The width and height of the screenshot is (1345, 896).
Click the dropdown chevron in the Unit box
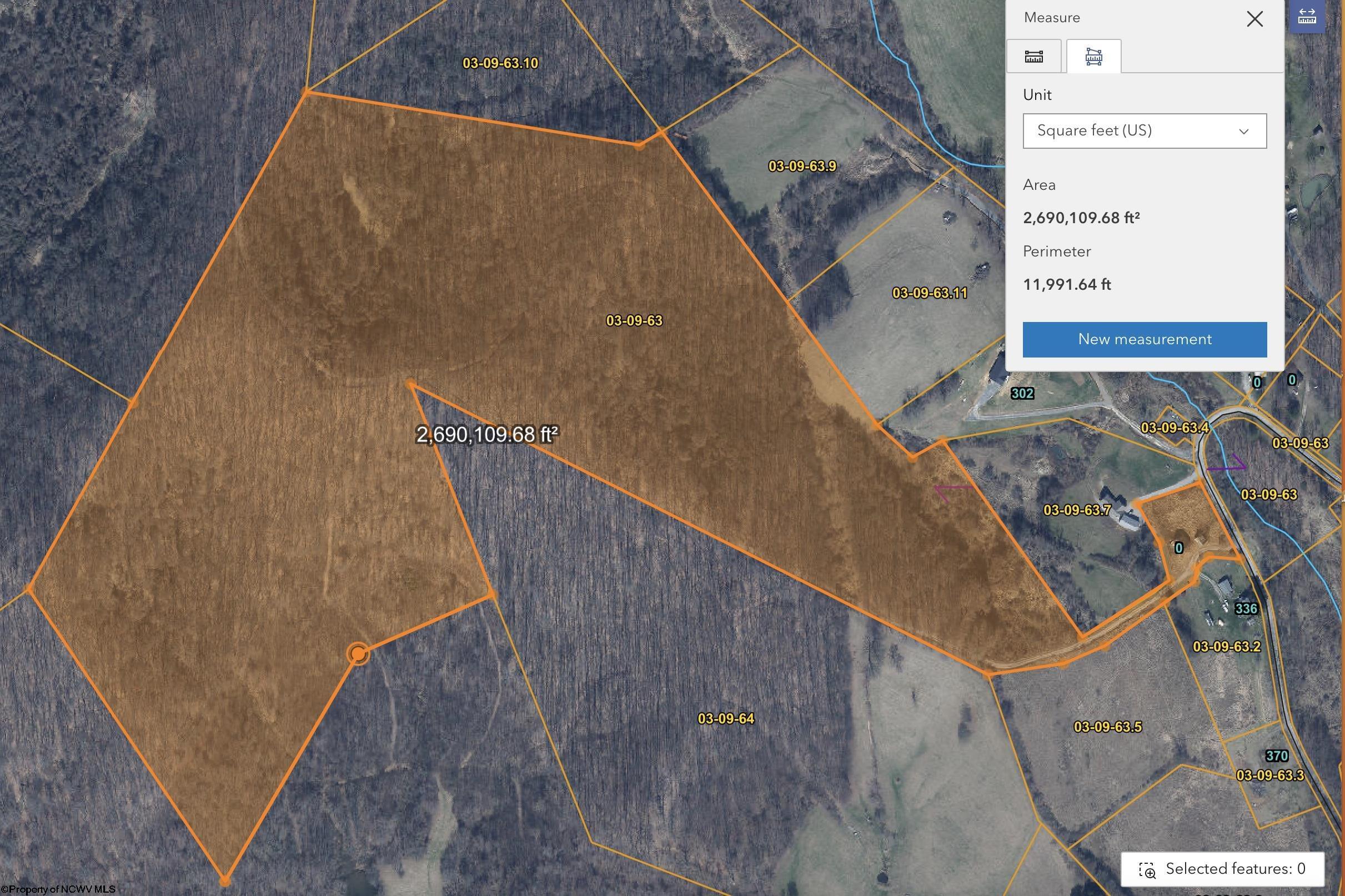click(x=1243, y=132)
